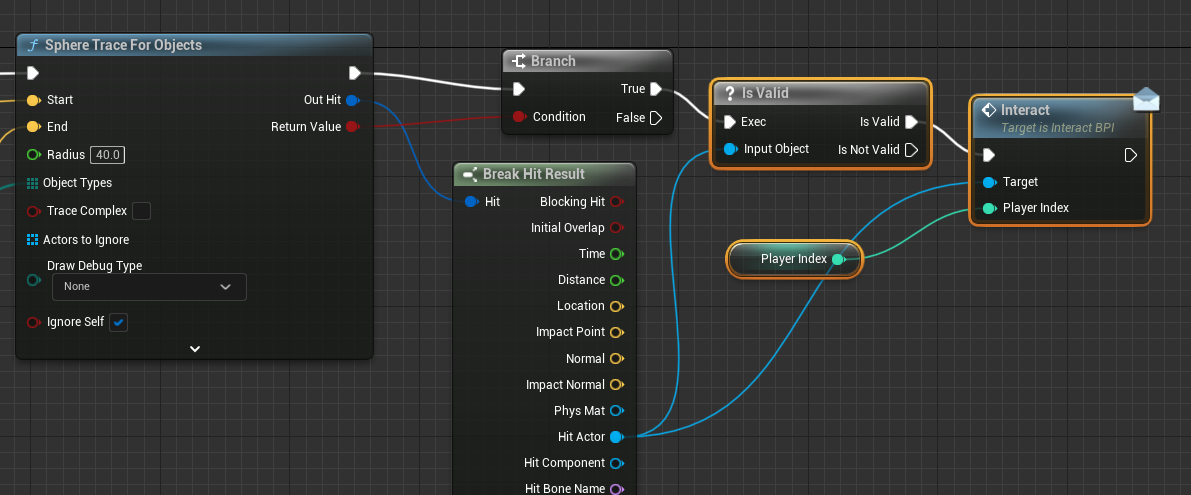Click the Is Not Valid output pin
Image resolution: width=1191 pixels, height=495 pixels.
[x=911, y=150]
